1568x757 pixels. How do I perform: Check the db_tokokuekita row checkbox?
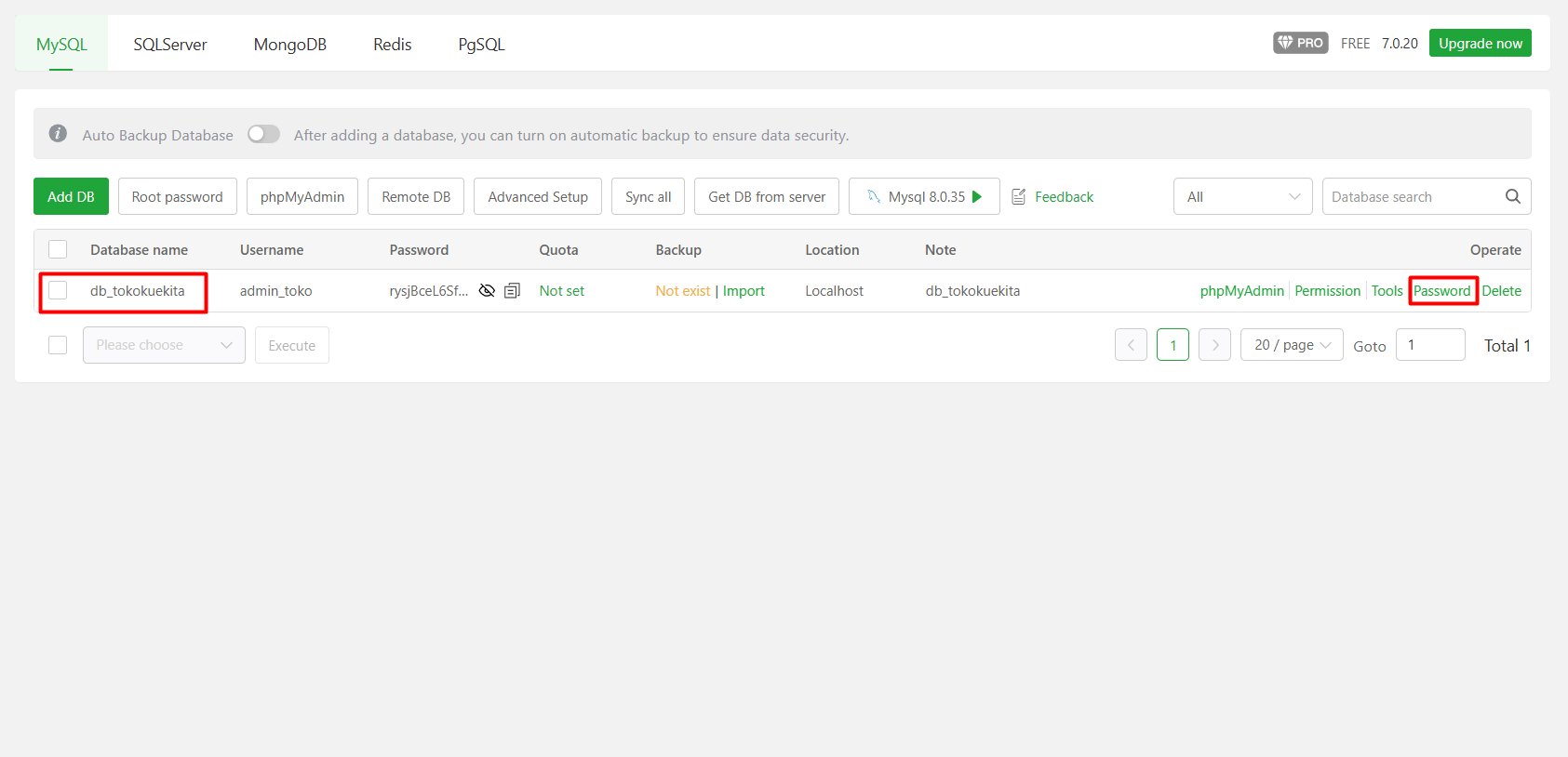(58, 290)
